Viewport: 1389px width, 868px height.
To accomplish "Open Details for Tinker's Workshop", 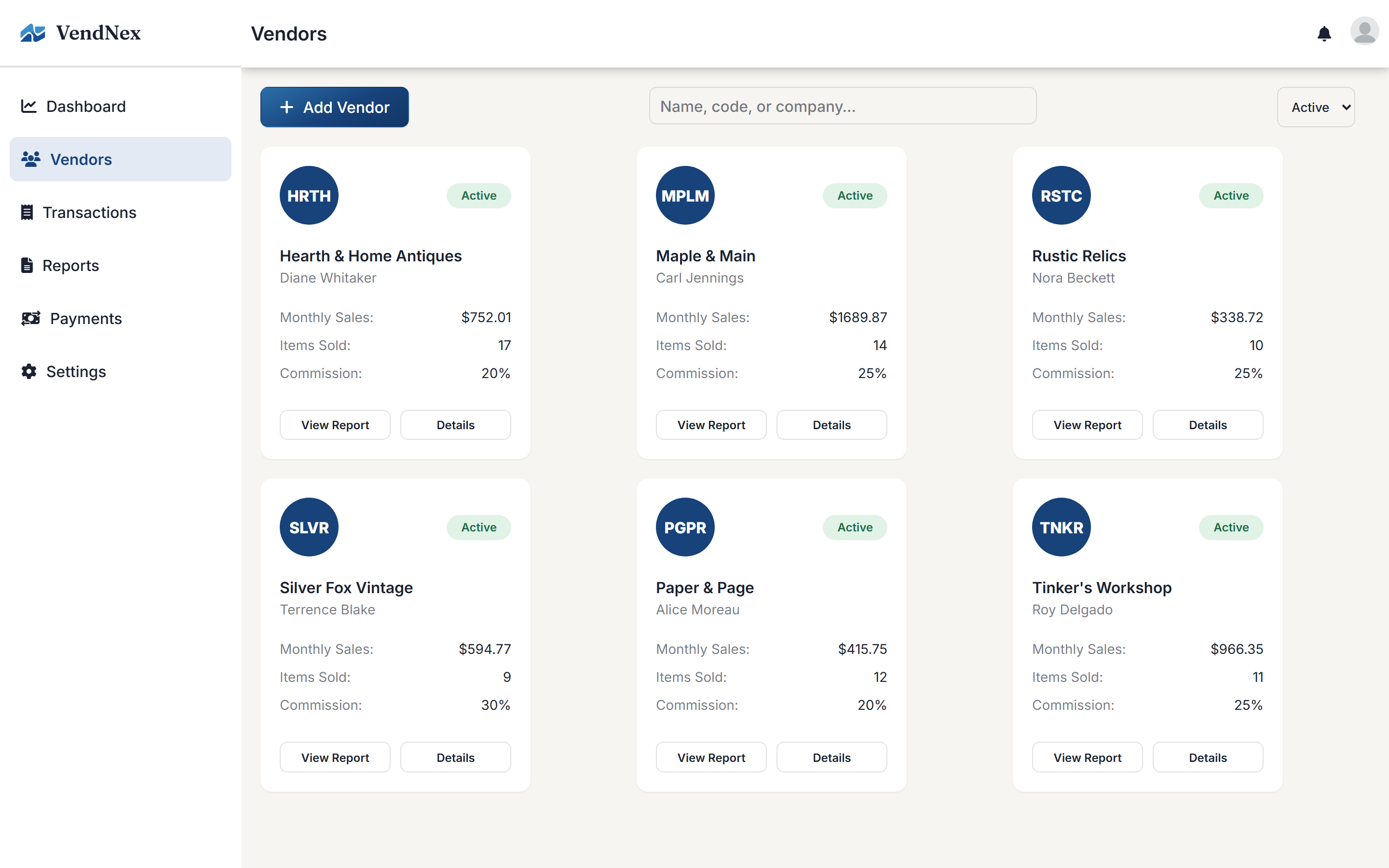I will pyautogui.click(x=1208, y=757).
